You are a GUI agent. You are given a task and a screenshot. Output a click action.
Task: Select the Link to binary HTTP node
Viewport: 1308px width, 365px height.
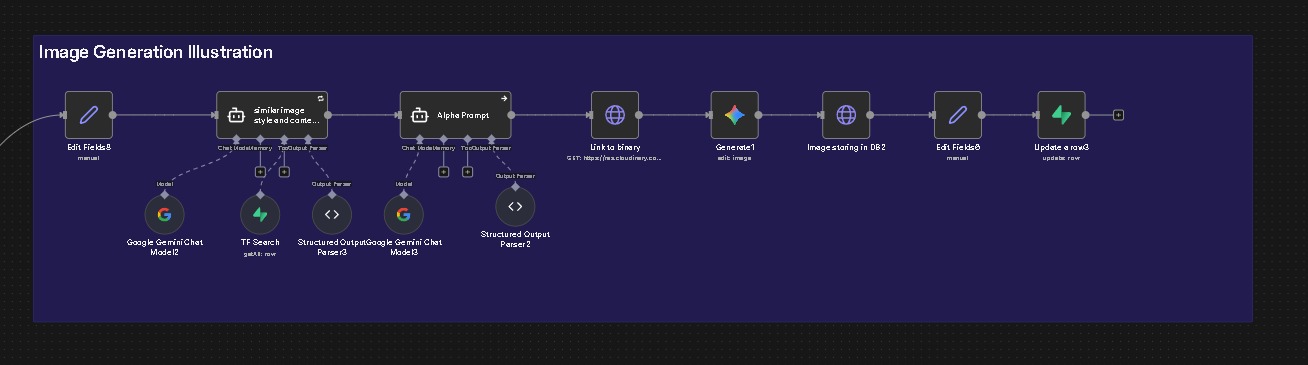pos(615,115)
